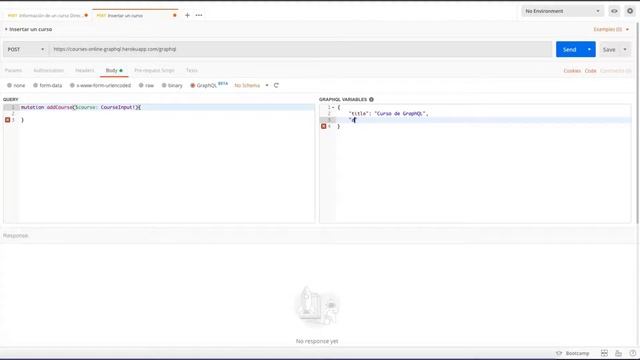Select the GraphQL body type

[204, 85]
